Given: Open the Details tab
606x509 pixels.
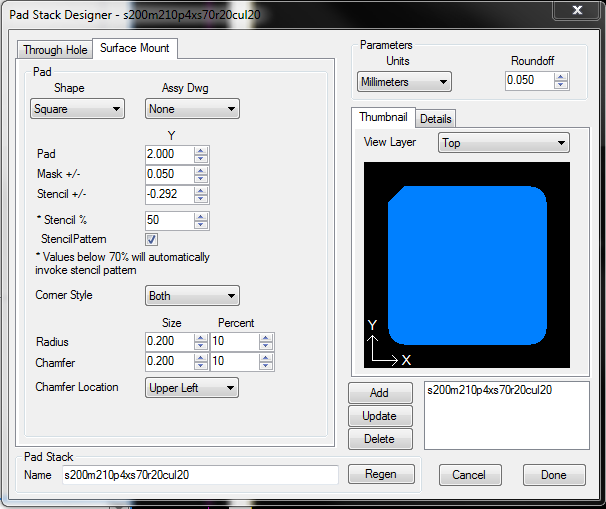Looking at the screenshot, I should click(436, 119).
